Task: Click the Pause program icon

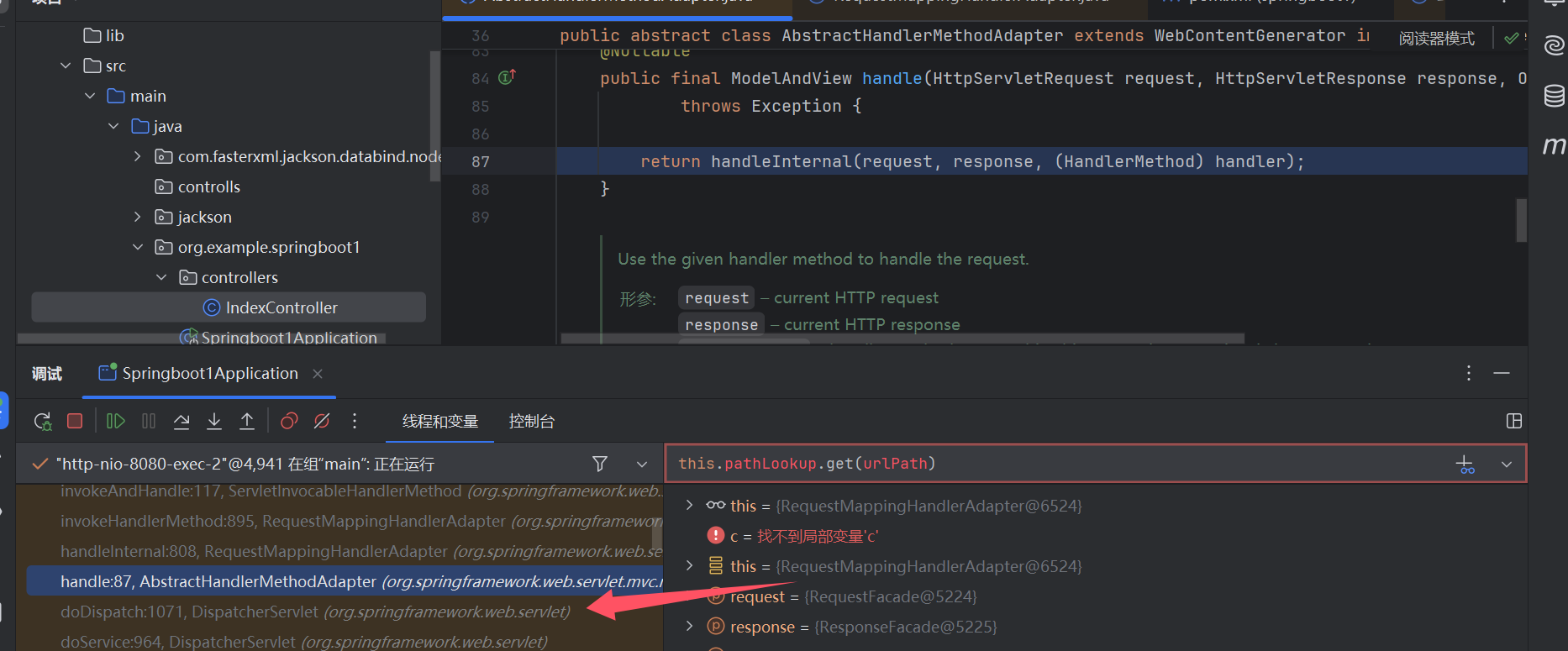Action: click(149, 421)
